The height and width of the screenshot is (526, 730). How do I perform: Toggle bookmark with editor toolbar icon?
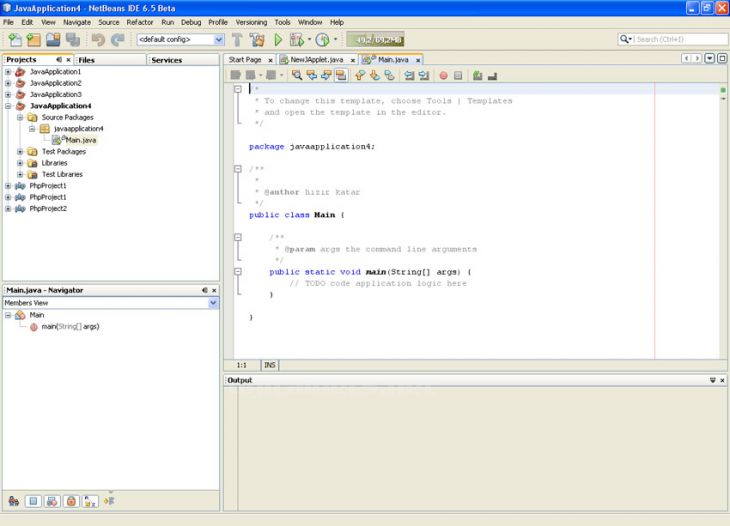(x=390, y=75)
